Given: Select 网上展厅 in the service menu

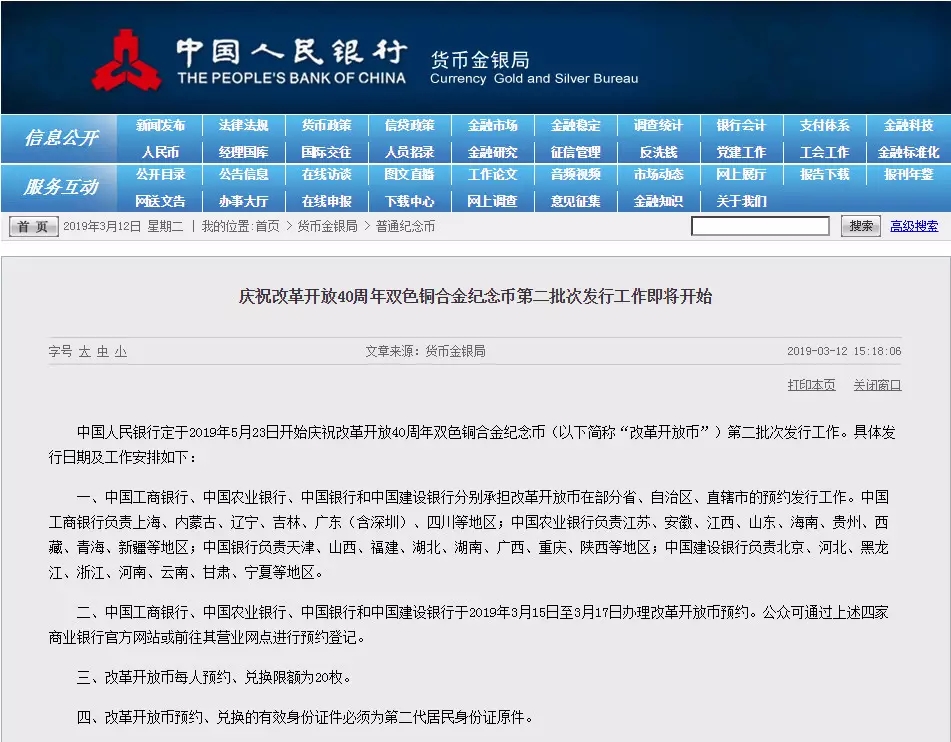Looking at the screenshot, I should click(x=741, y=175).
